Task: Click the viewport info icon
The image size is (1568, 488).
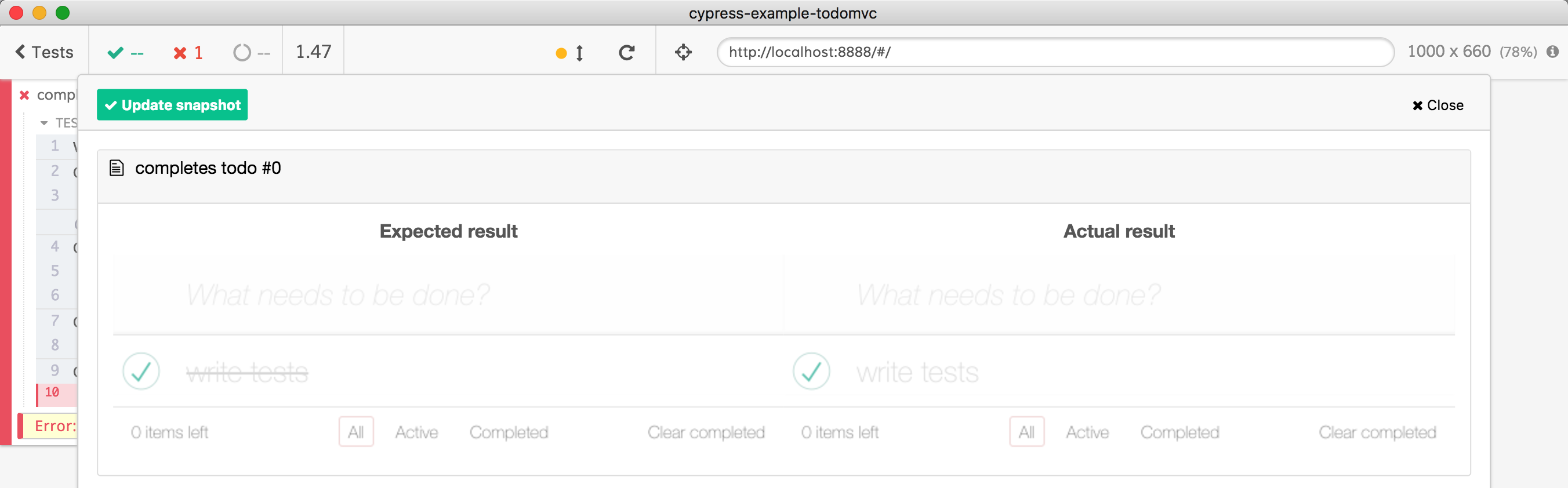Action: [1552, 52]
